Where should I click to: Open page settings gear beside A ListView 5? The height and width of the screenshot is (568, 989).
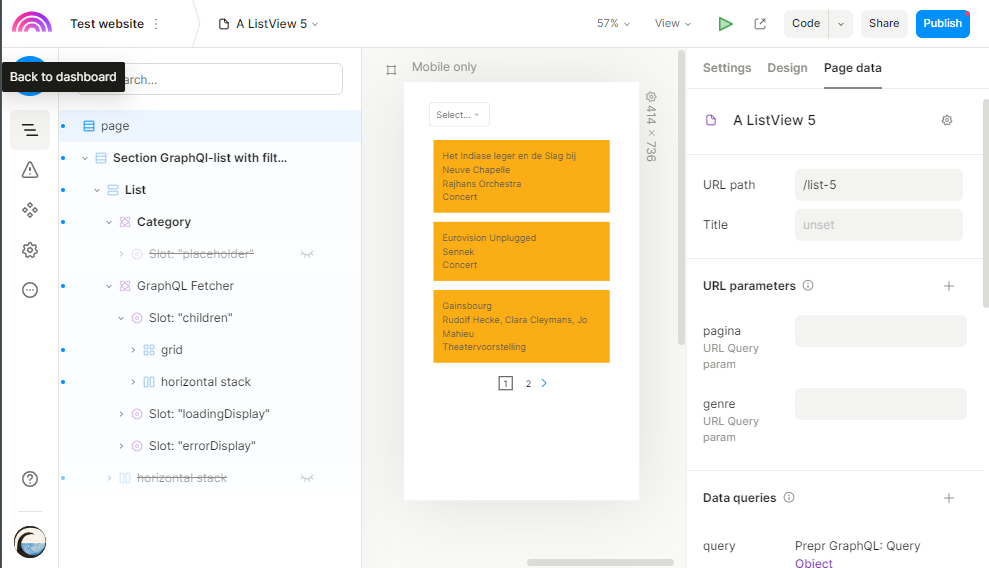click(x=947, y=120)
